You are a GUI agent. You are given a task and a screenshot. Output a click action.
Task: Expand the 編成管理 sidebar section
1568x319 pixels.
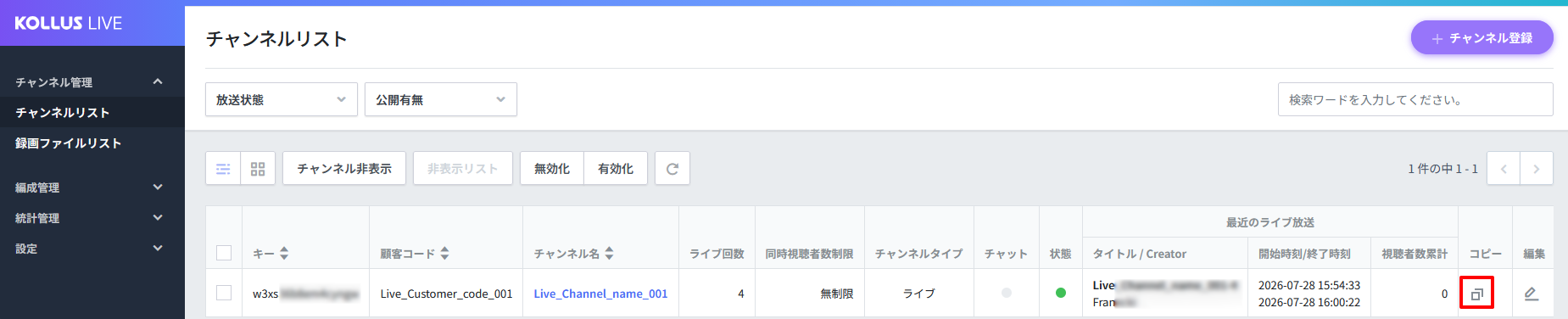92,187
